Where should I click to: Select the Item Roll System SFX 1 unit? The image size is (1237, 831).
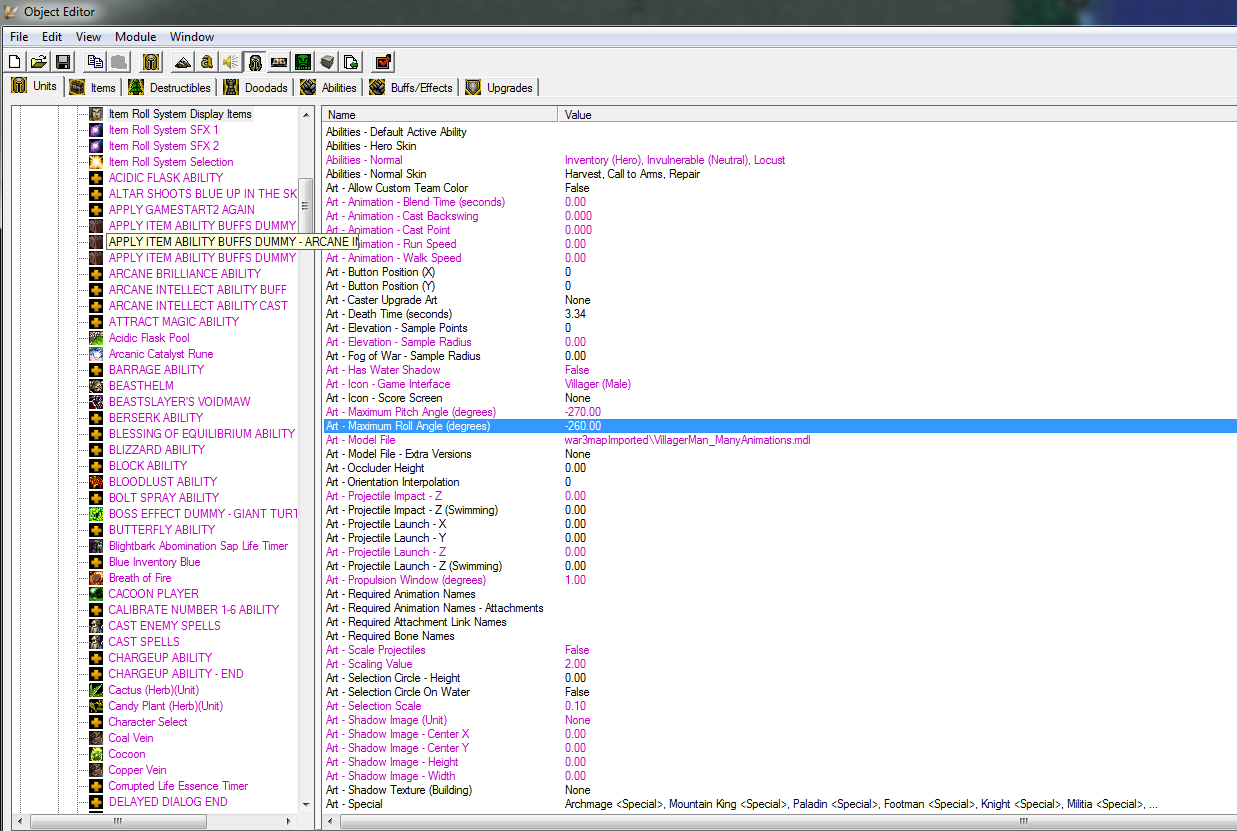coord(163,130)
